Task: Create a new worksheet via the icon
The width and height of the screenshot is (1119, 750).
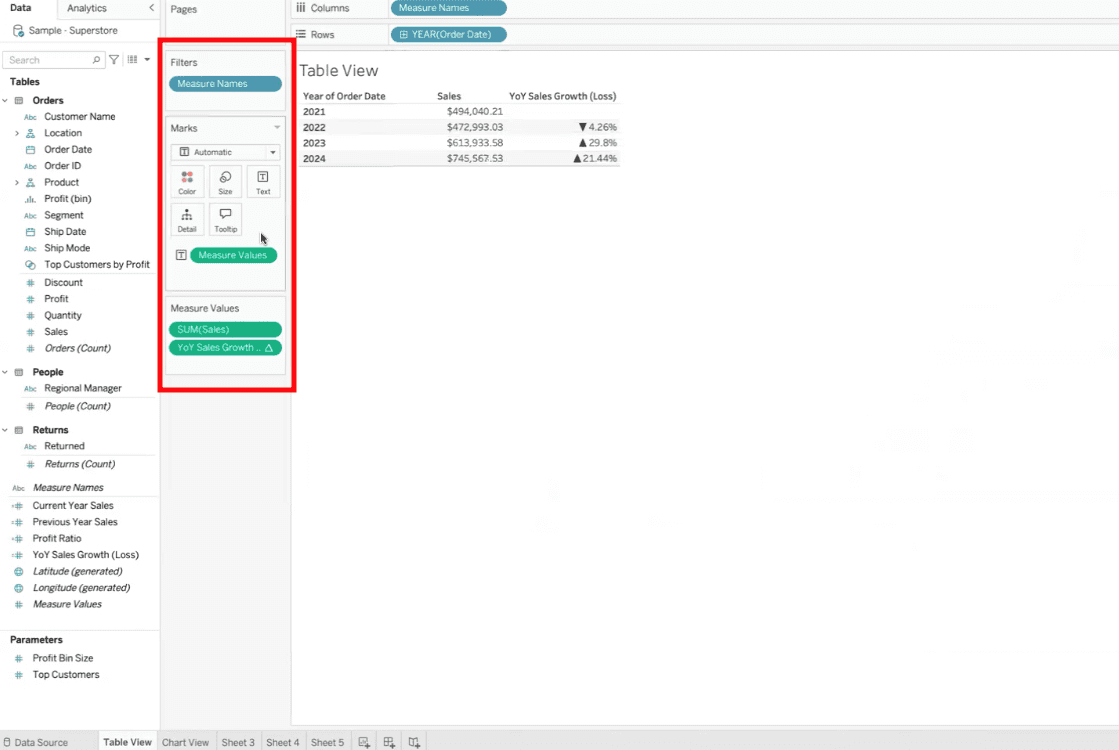Action: (362, 742)
